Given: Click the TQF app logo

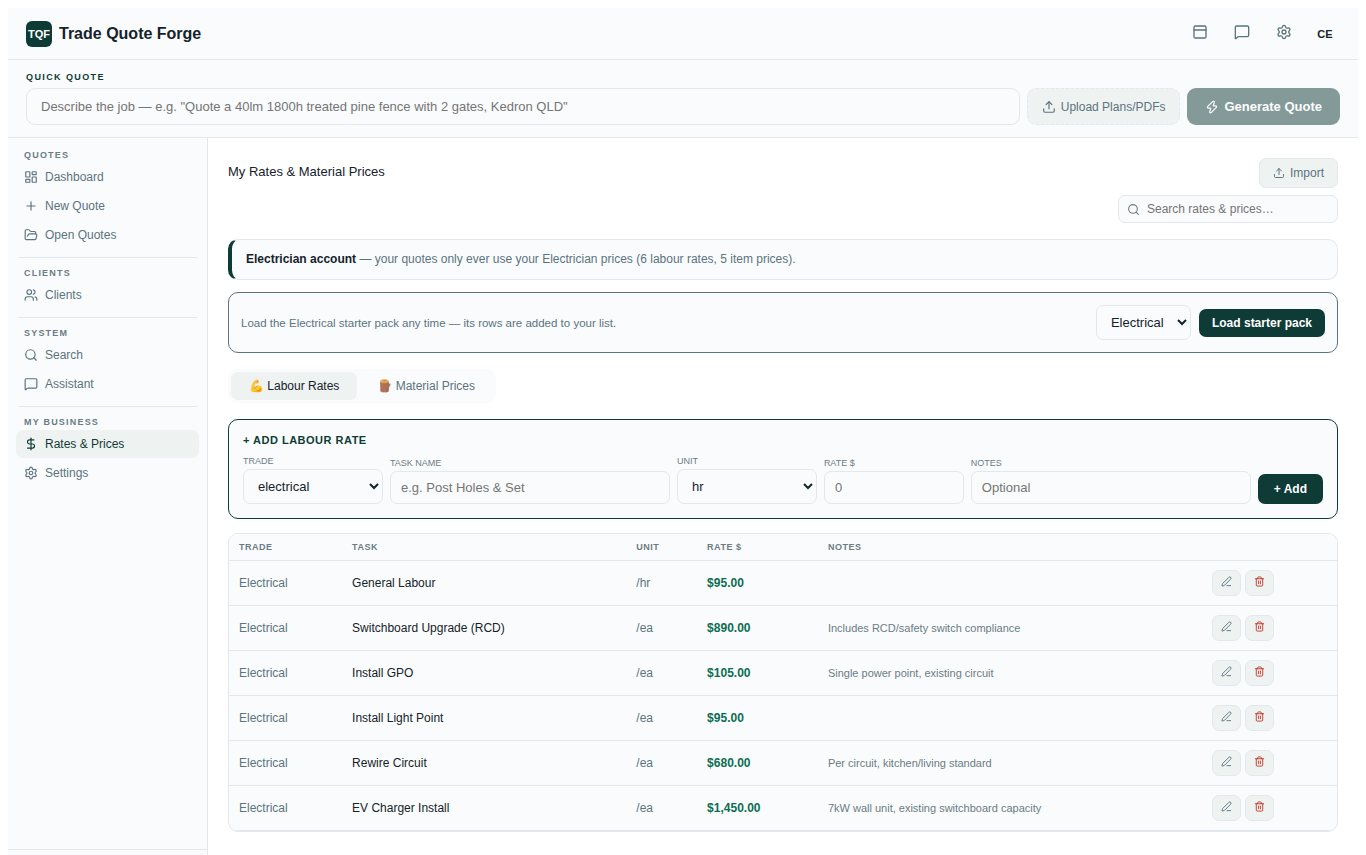Looking at the screenshot, I should [39, 34].
